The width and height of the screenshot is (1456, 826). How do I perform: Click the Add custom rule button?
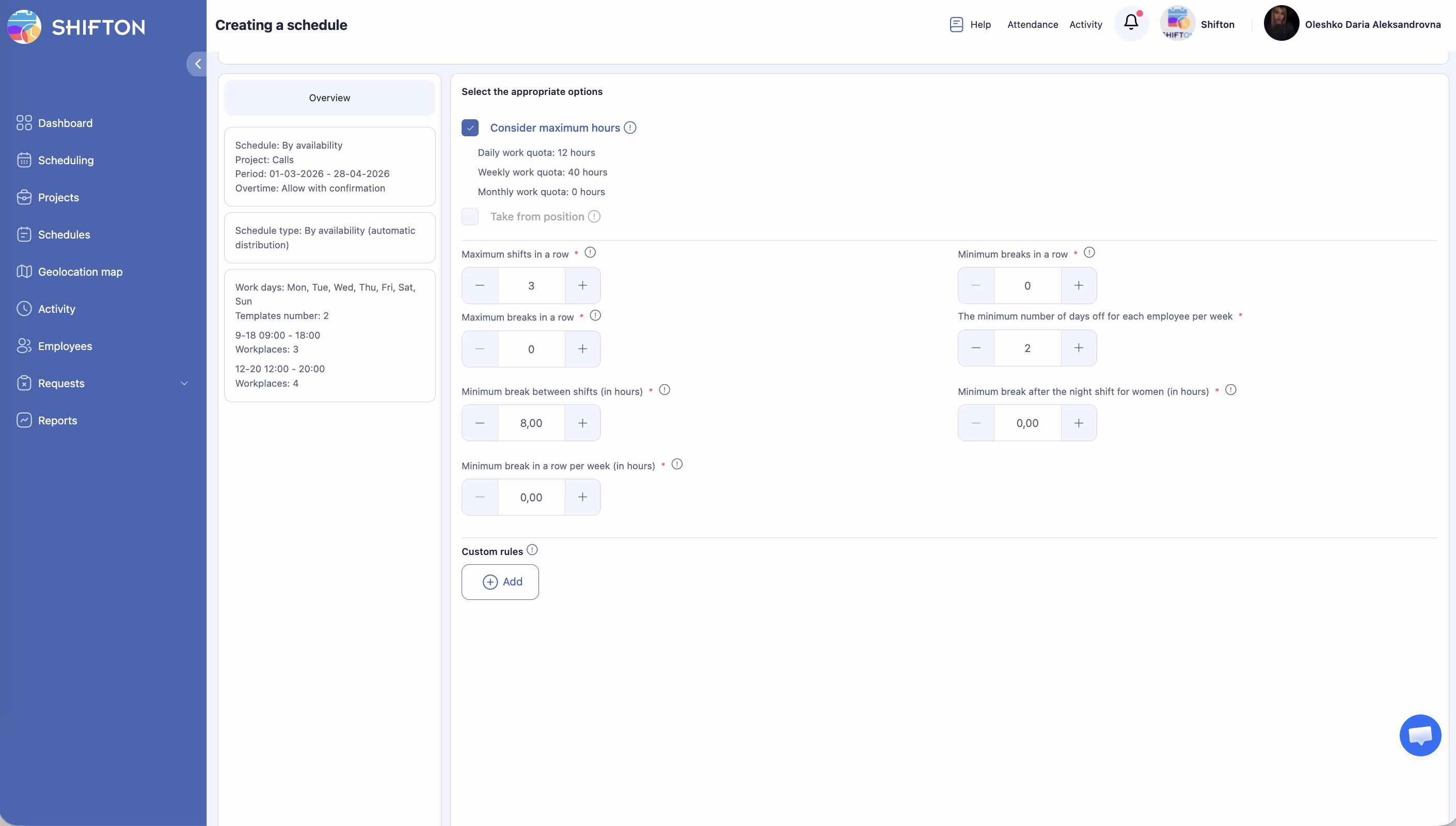coord(500,581)
